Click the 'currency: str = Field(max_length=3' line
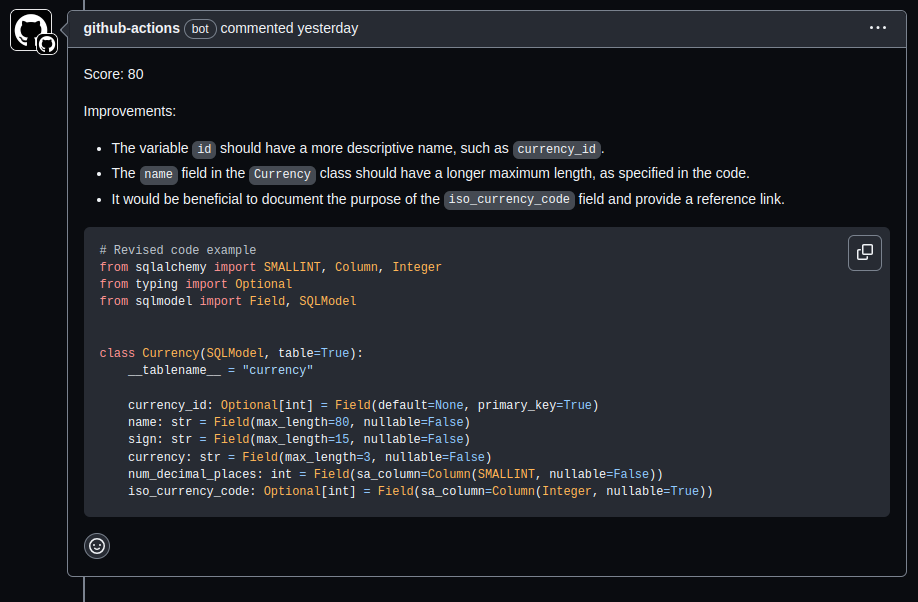 310,457
